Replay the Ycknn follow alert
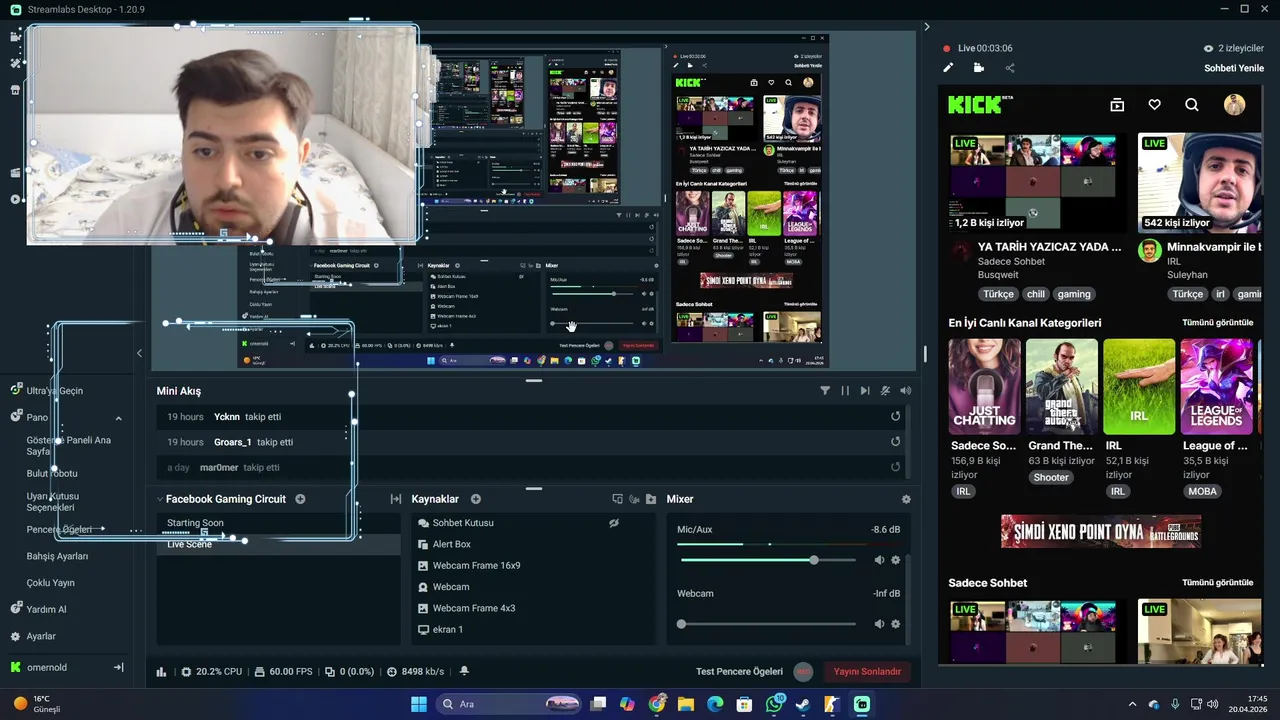Viewport: 1280px width, 720px height. (895, 416)
